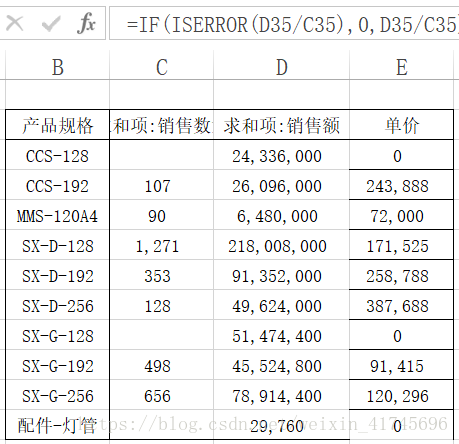
Task: Select cell SX-G-128
Action: [57, 335]
